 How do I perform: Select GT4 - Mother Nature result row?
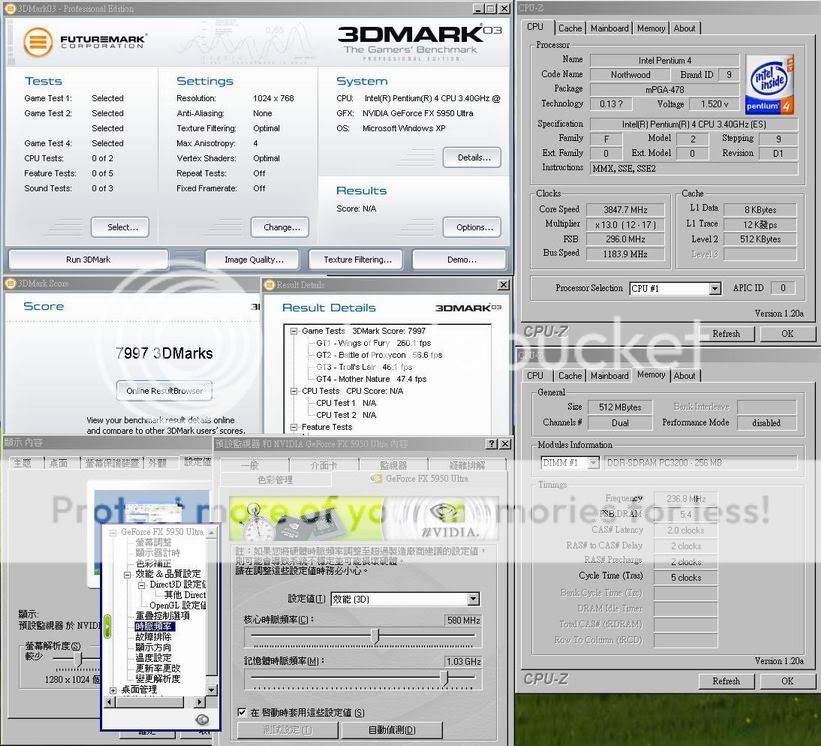(371, 379)
